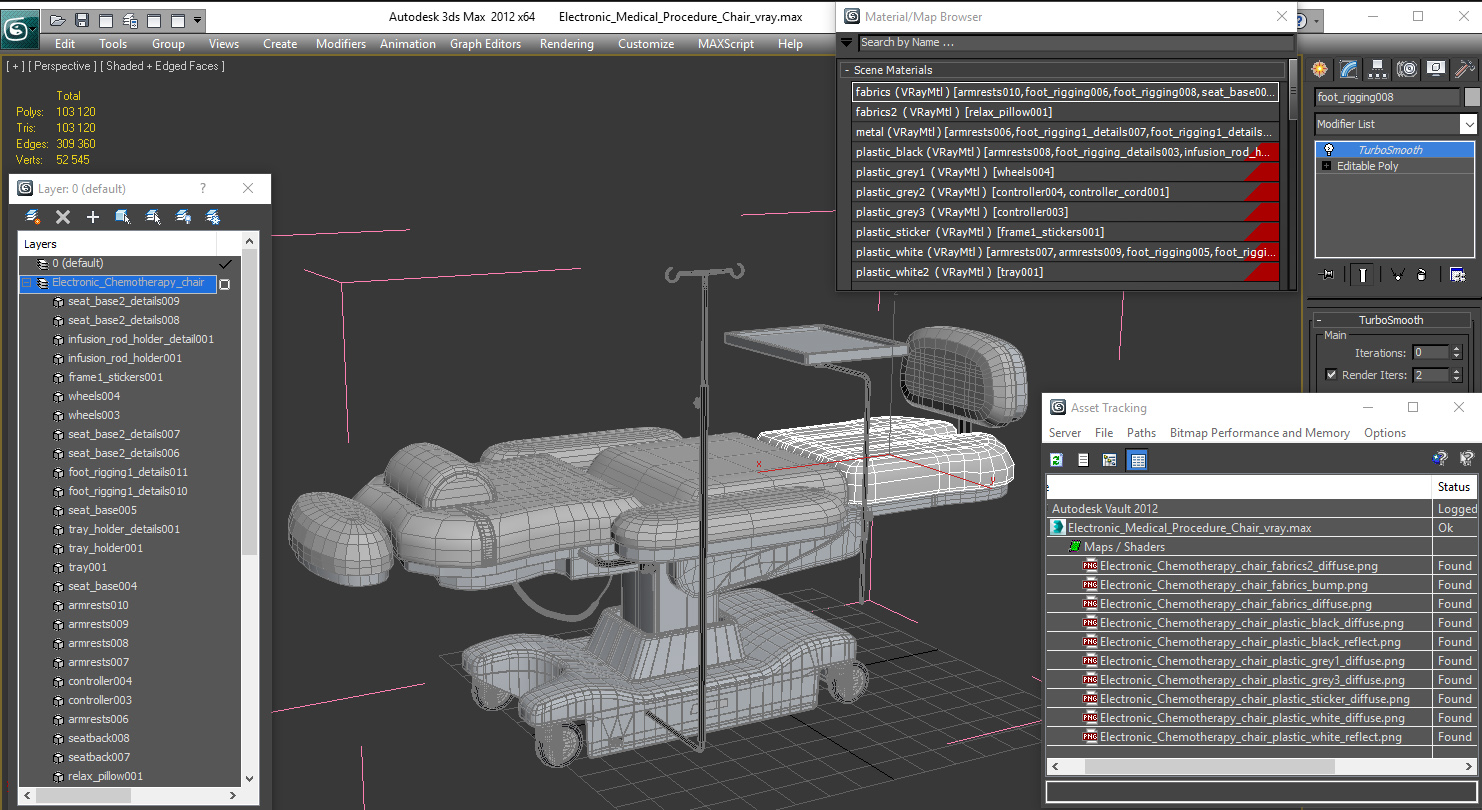Toggle the TurboSmooth modifier lightbulb
This screenshot has height=810, width=1482.
tap(1329, 150)
